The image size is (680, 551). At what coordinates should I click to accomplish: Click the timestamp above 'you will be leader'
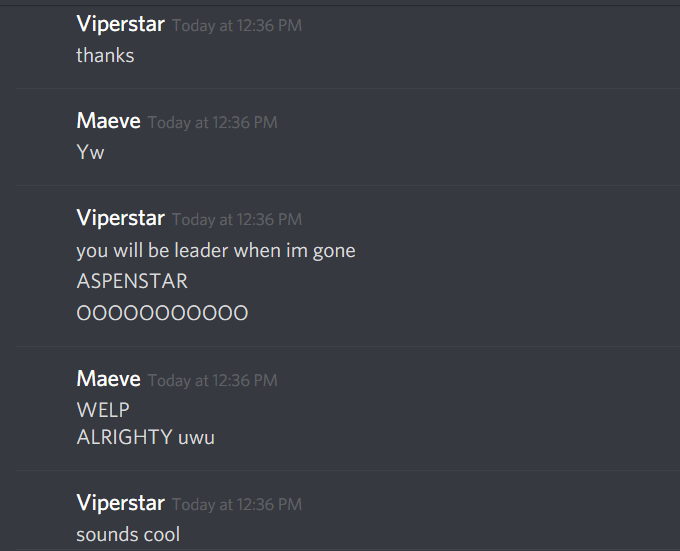click(237, 220)
